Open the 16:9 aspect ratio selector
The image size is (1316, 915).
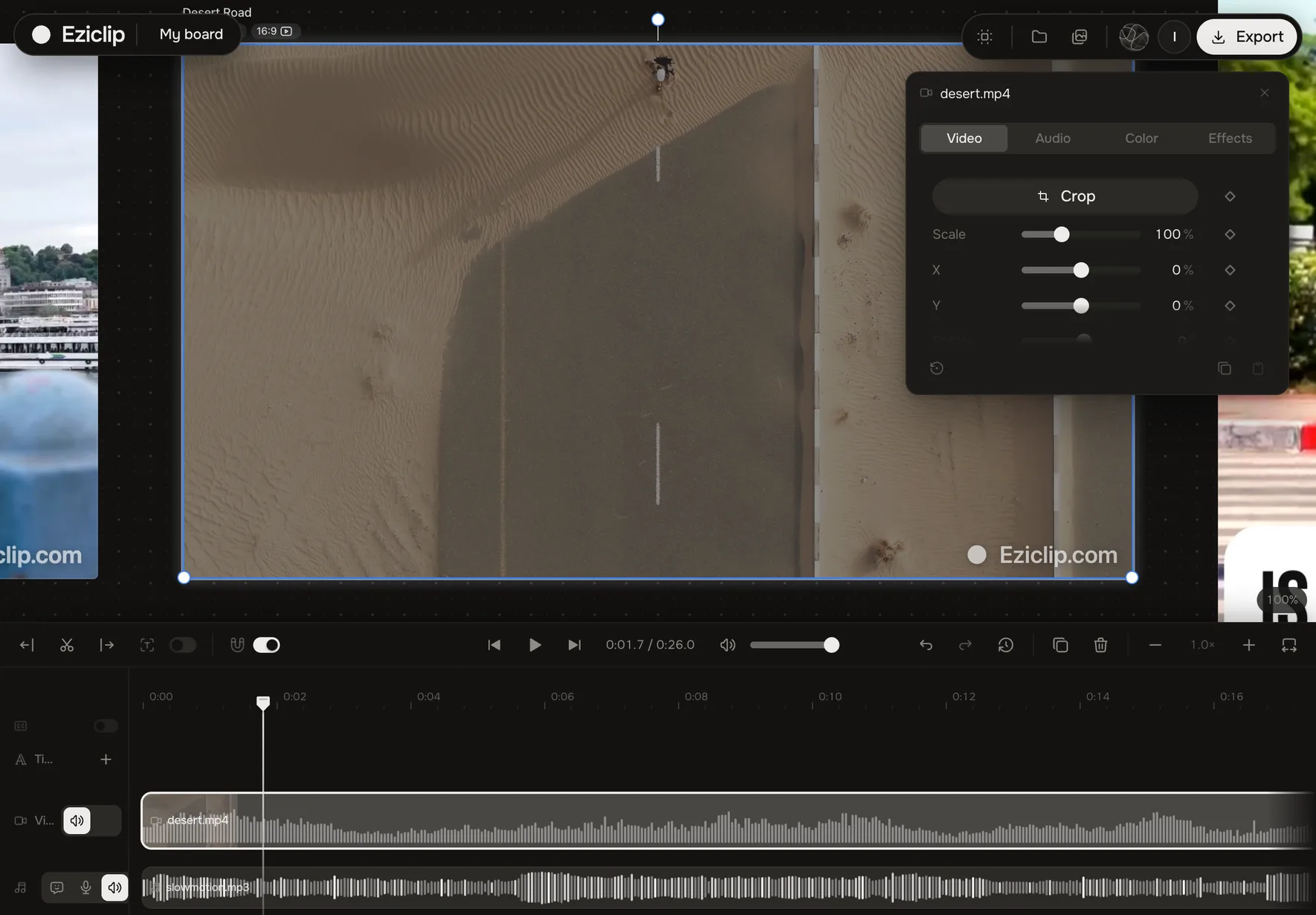pos(274,31)
